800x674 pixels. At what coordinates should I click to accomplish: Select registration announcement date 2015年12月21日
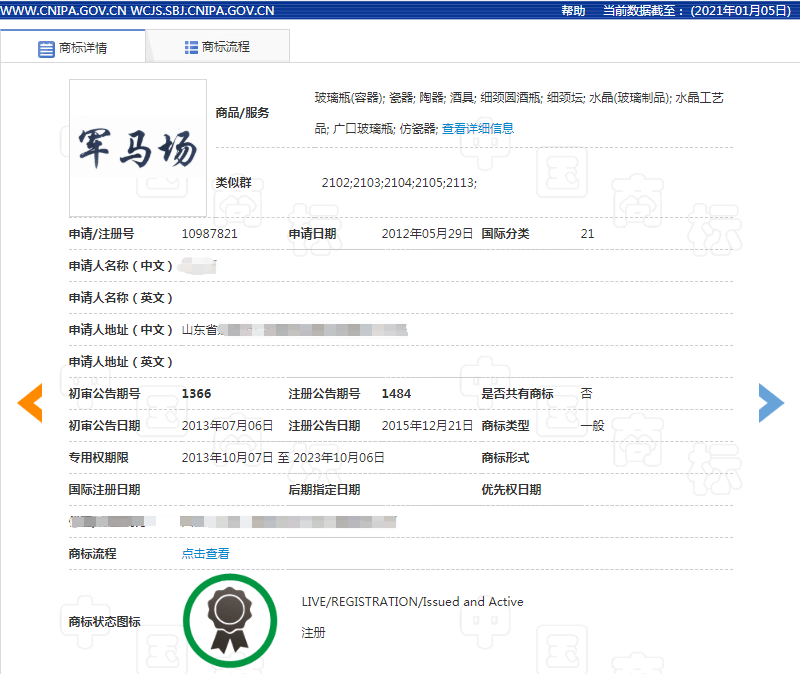click(x=428, y=426)
